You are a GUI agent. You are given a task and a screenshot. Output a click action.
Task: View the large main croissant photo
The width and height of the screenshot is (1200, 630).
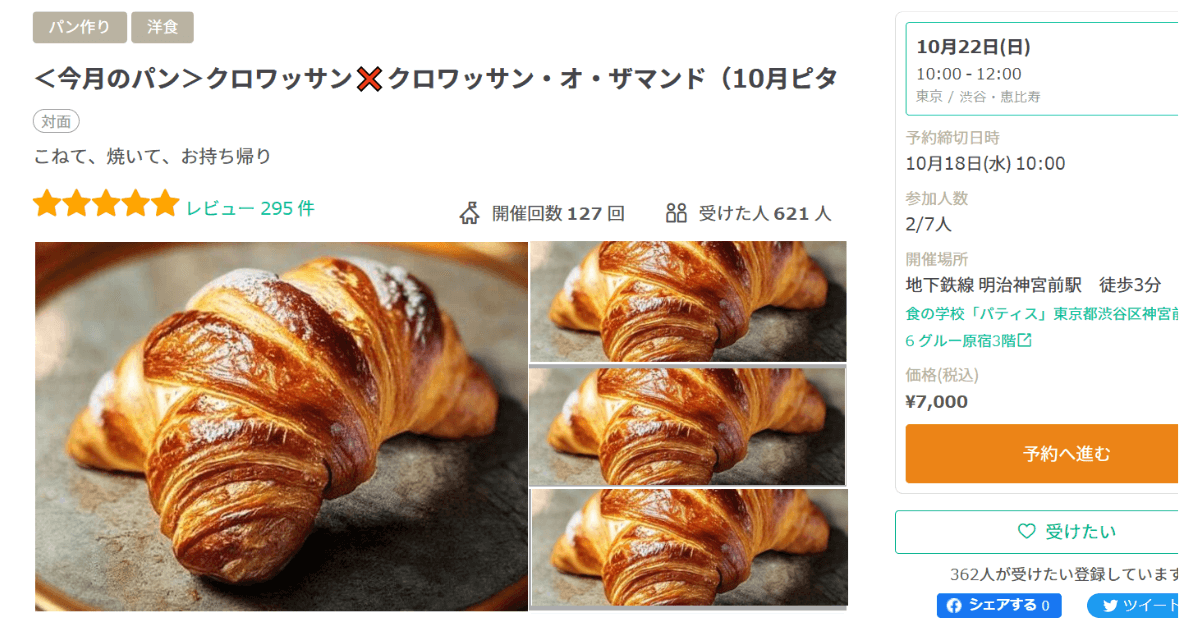[x=281, y=426]
